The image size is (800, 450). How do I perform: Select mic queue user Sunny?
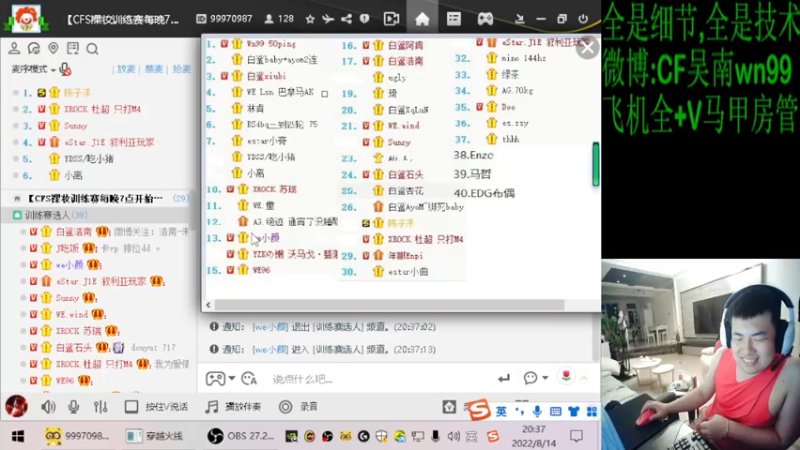pos(76,126)
